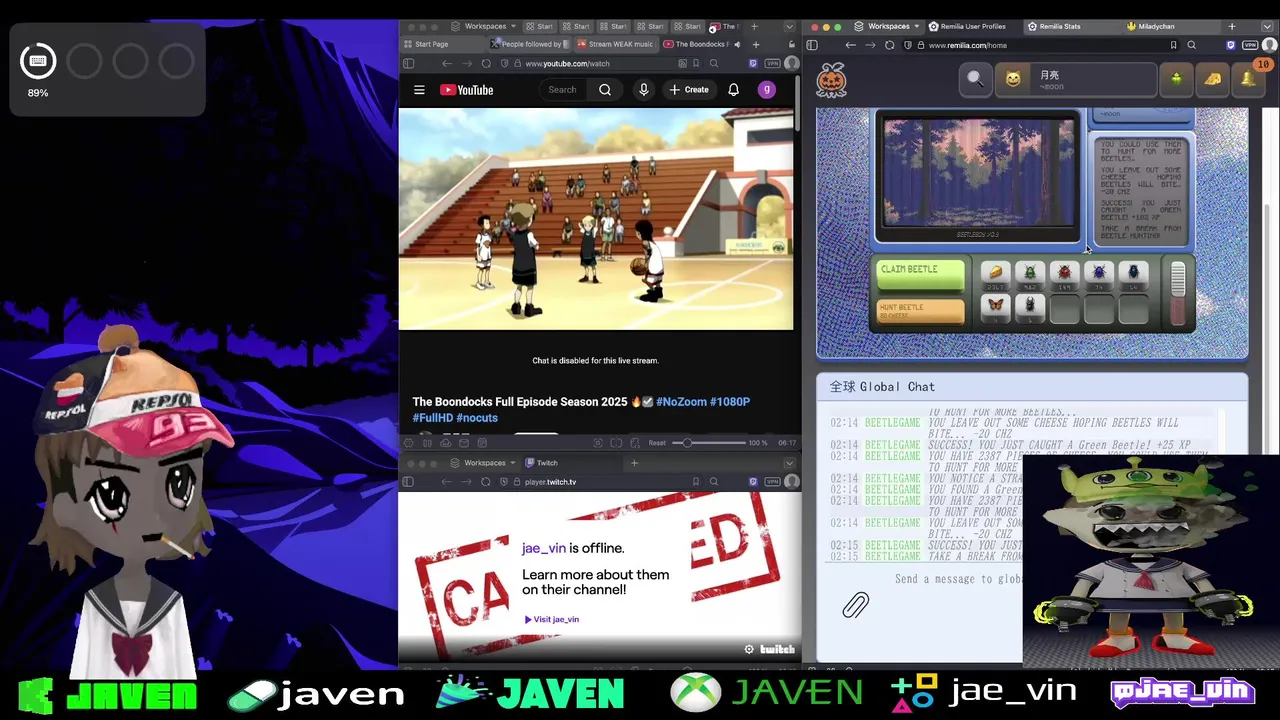The height and width of the screenshot is (720, 1280).
Task: Click the YouTube search magnifier button
Action: point(605,90)
